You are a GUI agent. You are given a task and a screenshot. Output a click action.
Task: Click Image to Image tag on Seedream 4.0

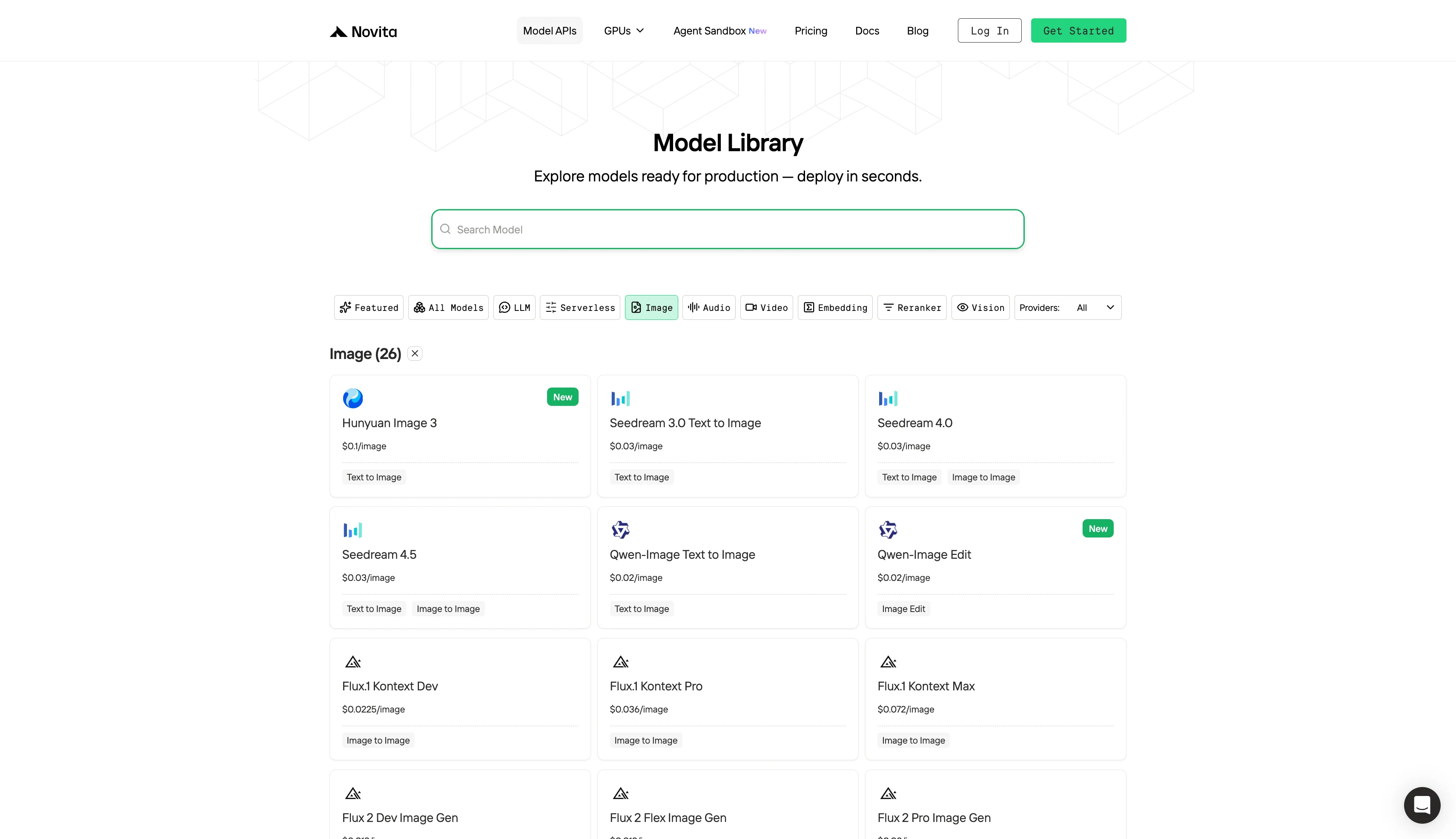pos(983,477)
